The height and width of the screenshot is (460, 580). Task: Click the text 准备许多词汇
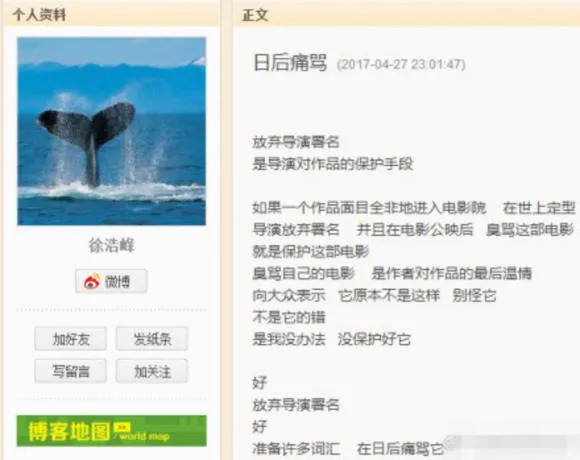click(x=296, y=449)
